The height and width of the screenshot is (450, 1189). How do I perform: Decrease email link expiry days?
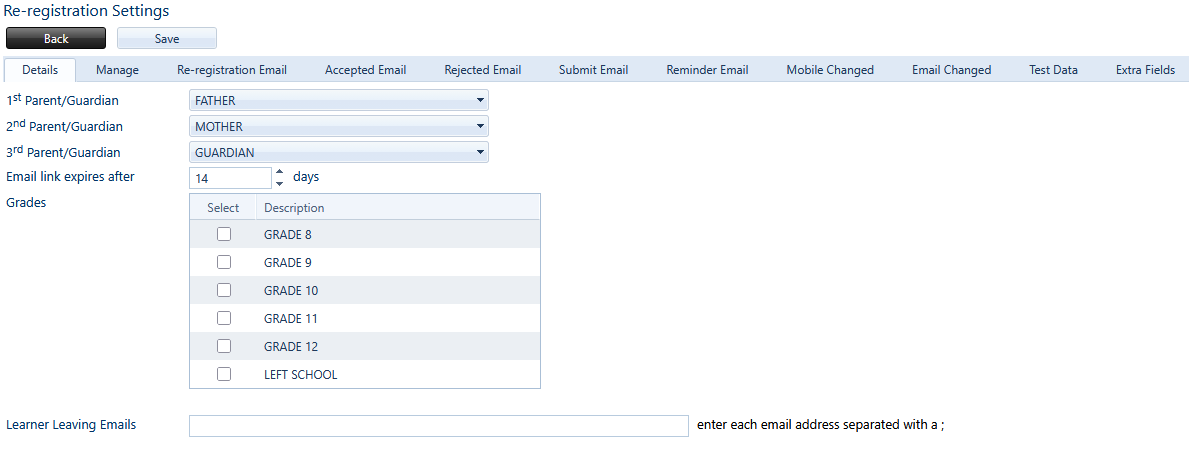click(x=279, y=184)
